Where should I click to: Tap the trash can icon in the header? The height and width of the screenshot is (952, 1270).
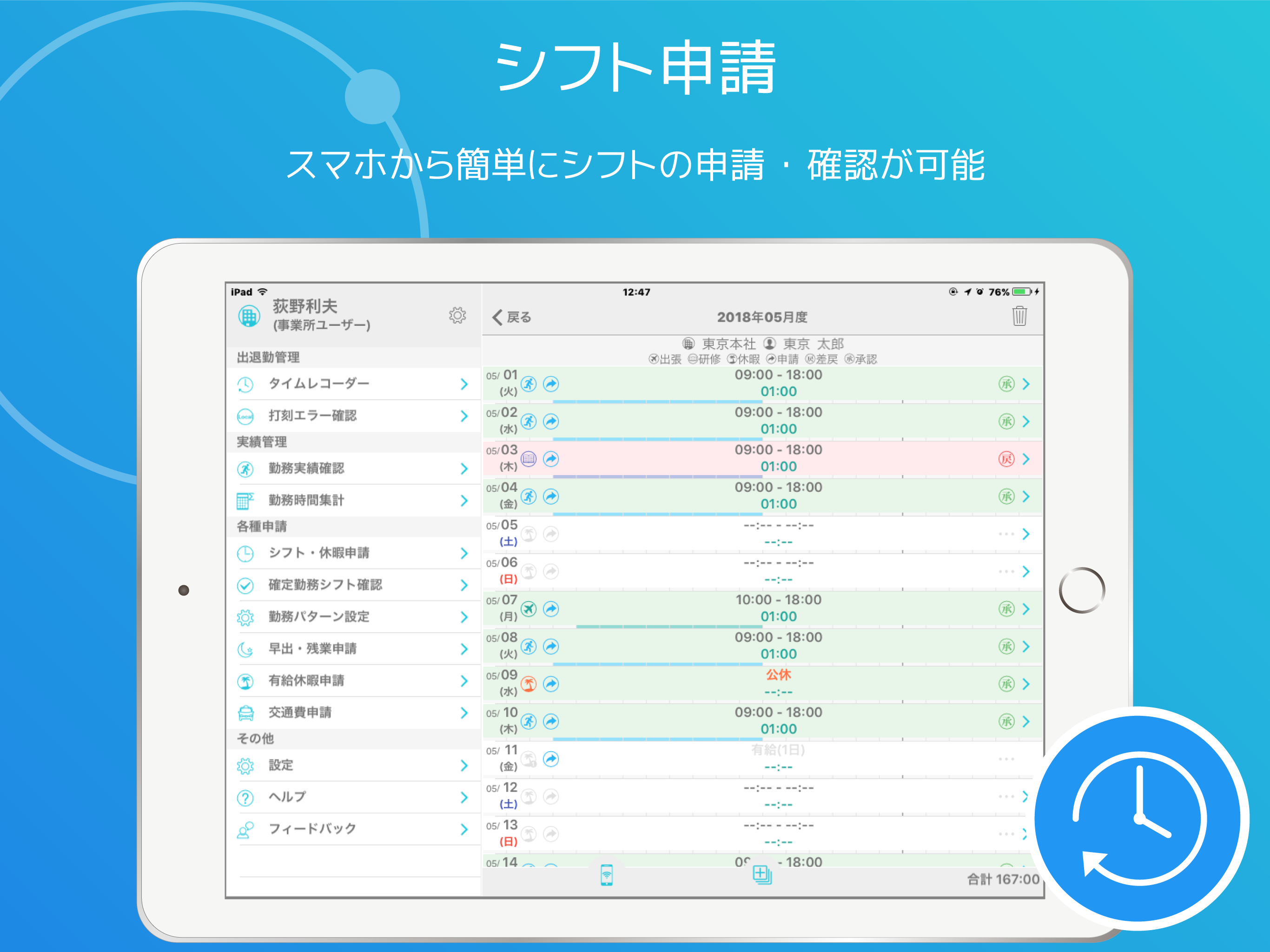(1019, 316)
